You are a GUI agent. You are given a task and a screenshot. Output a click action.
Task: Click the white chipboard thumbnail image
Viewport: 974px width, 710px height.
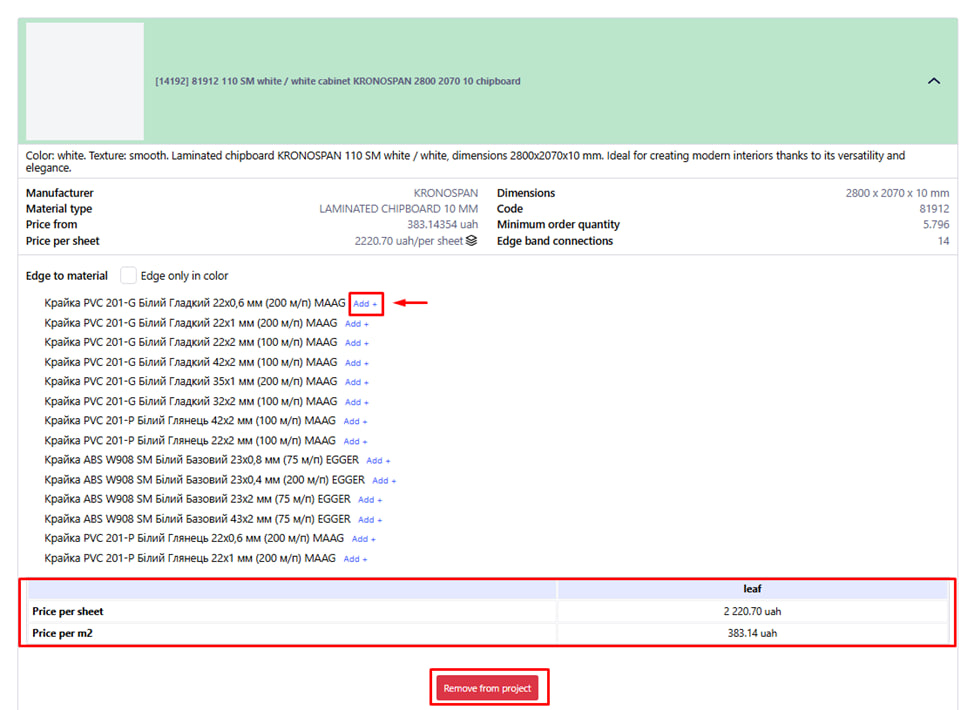pos(85,81)
